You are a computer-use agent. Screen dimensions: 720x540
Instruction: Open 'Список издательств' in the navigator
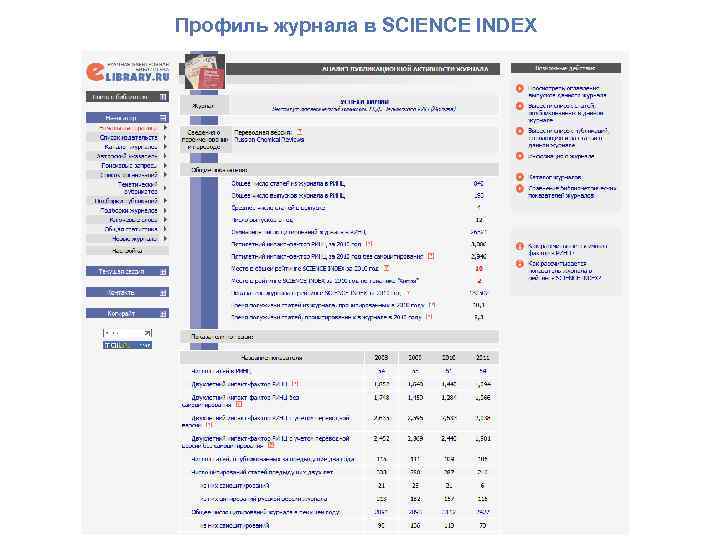click(x=129, y=137)
